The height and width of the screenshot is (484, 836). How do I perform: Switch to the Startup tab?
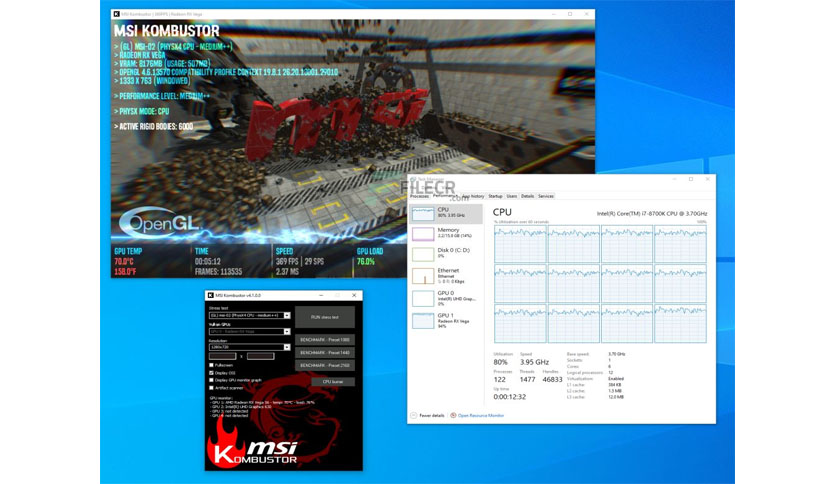point(495,196)
